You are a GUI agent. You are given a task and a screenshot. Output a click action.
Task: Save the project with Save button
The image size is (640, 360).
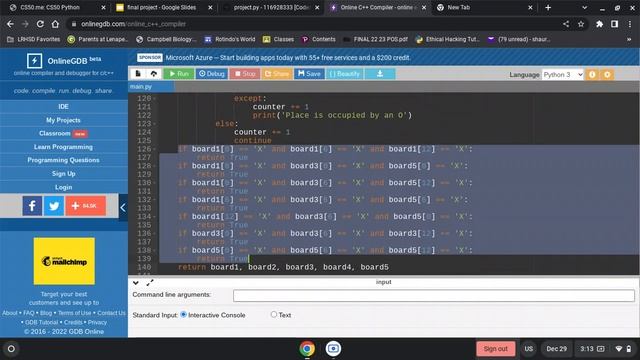(x=309, y=74)
